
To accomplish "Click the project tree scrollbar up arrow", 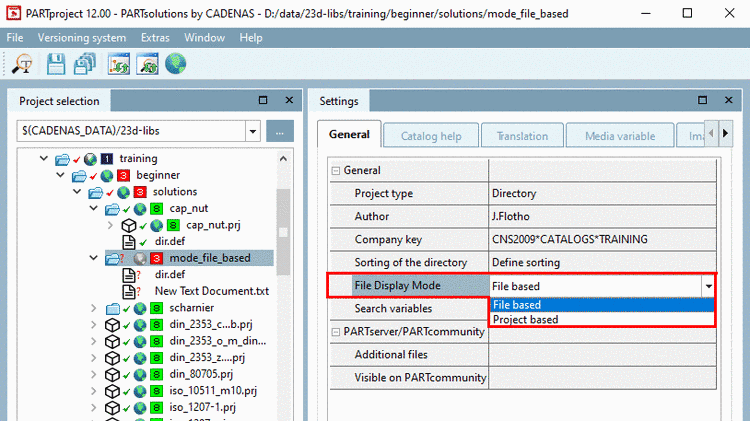I will 283,158.
